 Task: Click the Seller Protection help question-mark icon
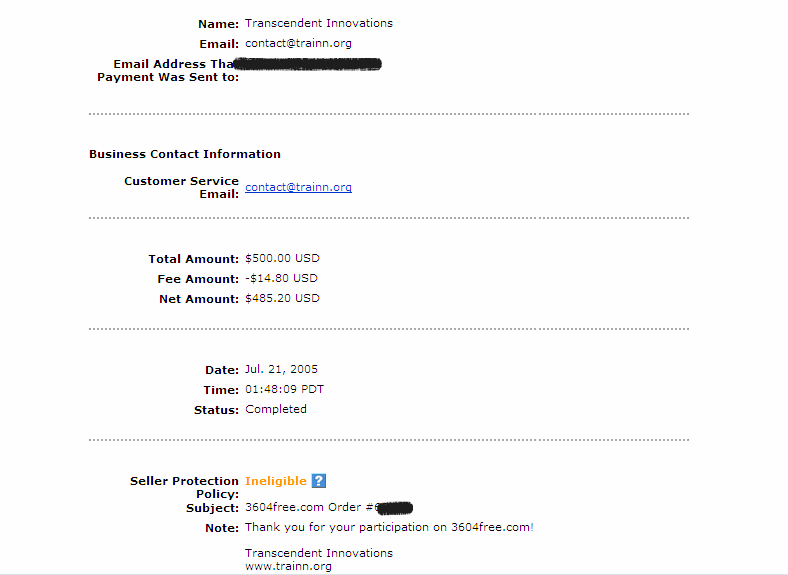click(319, 481)
